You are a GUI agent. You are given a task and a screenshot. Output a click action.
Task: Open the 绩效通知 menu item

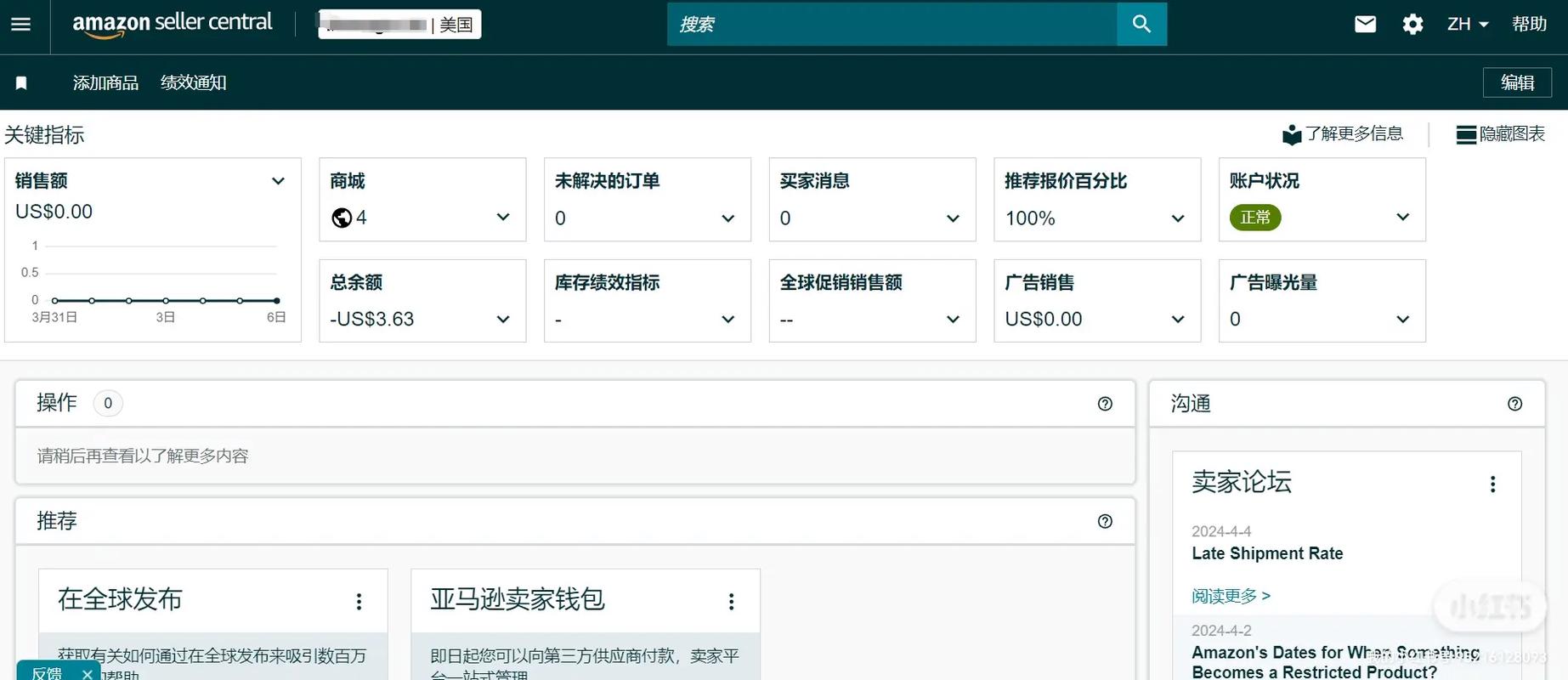[x=194, y=82]
